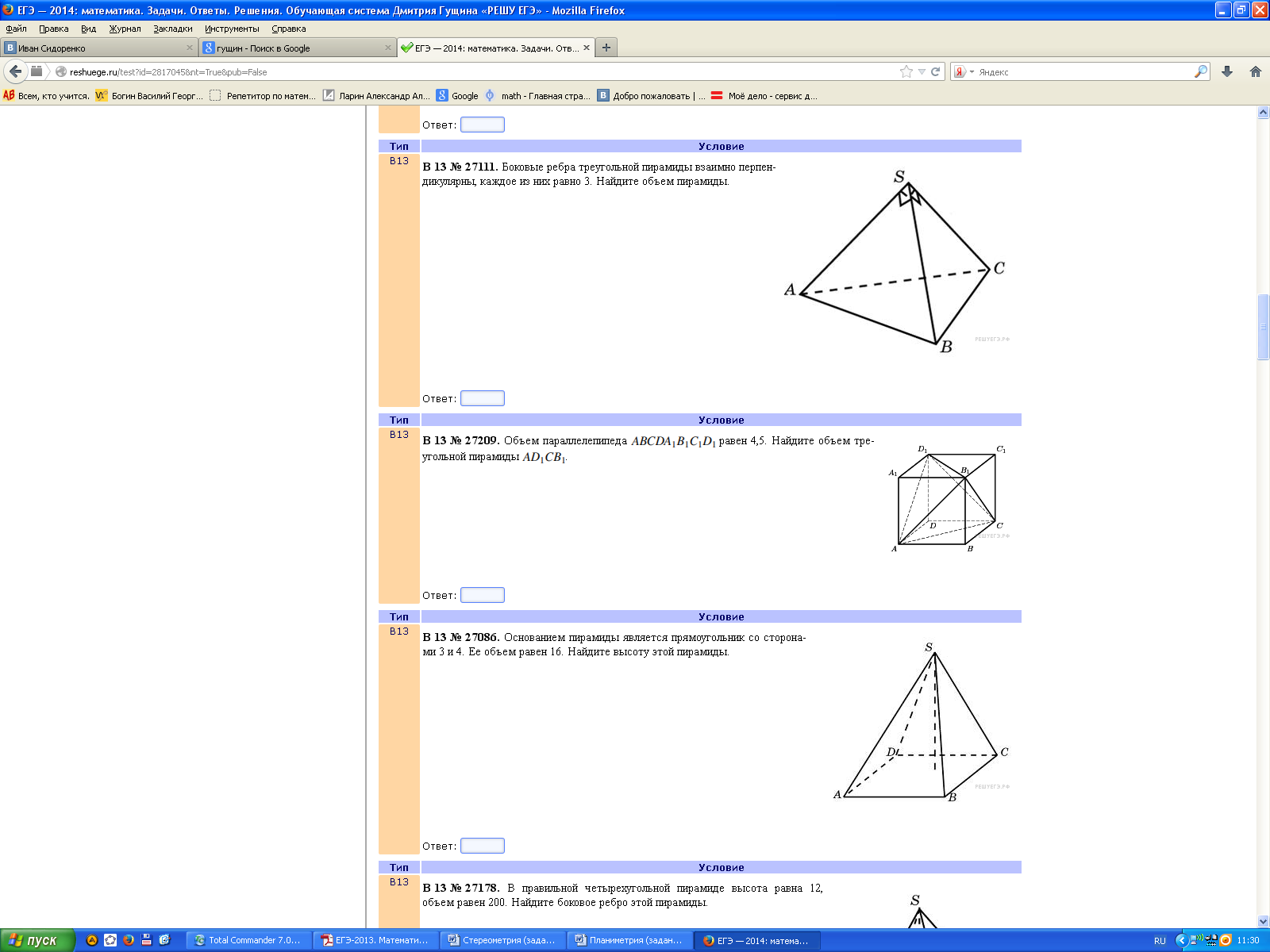Viewport: 1270px width, 952px height.
Task: Open the Правка menu
Action: pos(53,29)
